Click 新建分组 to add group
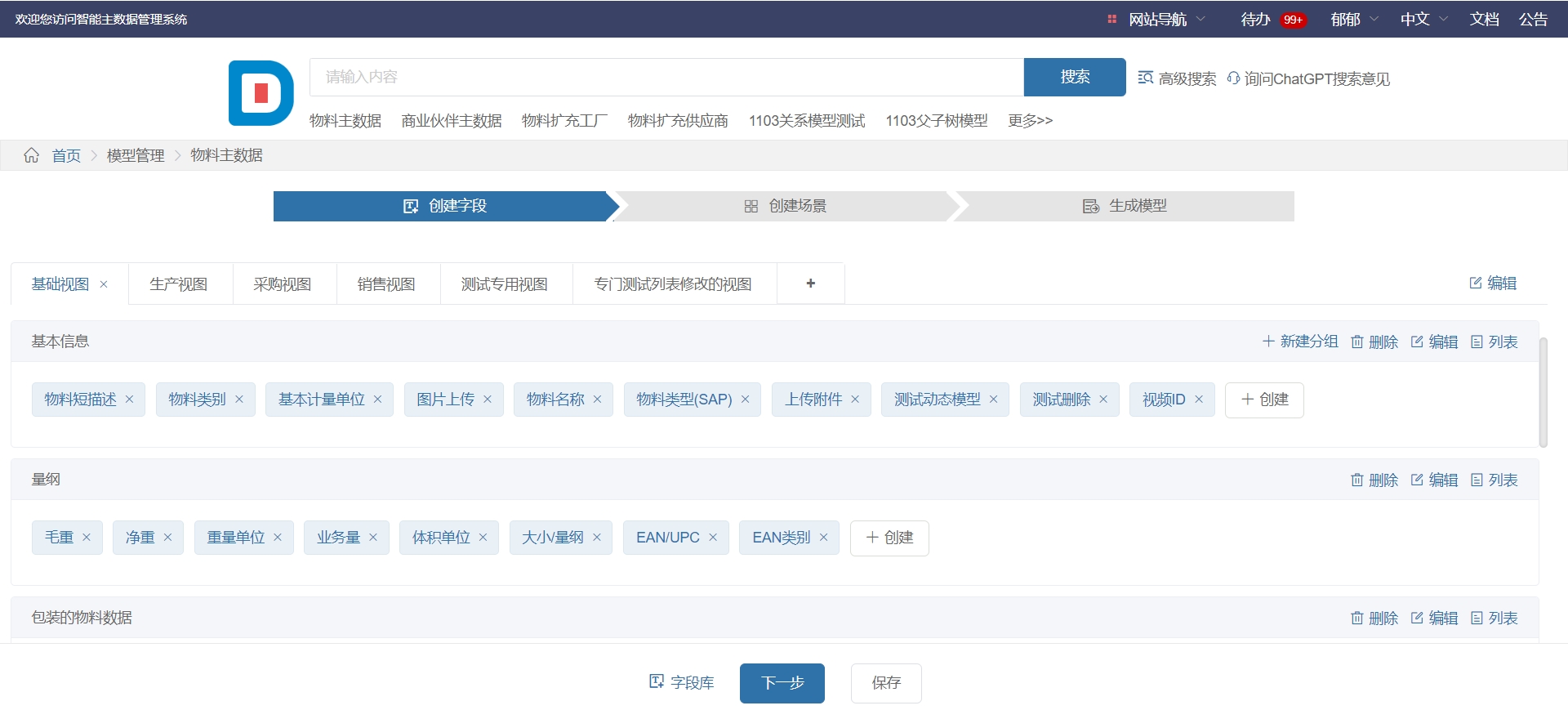1568x719 pixels. coord(1300,342)
